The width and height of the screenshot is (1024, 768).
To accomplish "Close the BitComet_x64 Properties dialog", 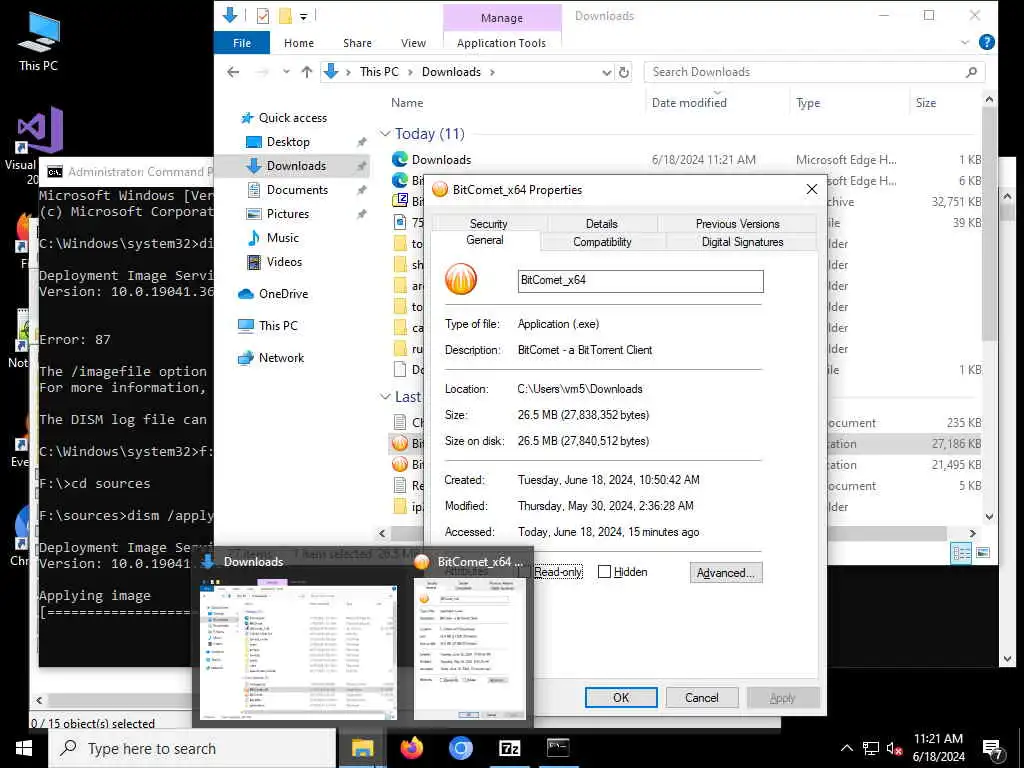I will pos(811,189).
